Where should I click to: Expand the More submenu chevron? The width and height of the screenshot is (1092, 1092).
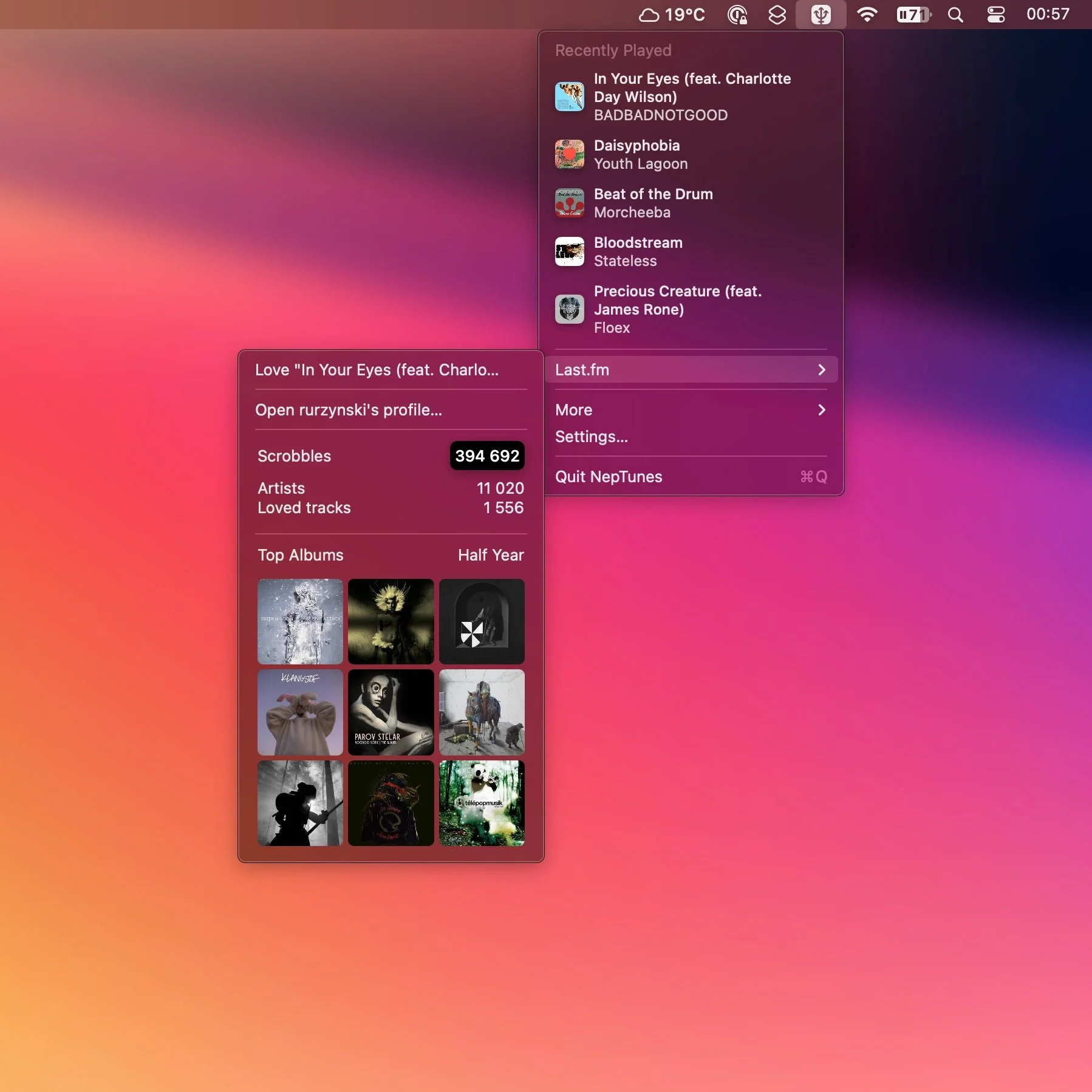[x=821, y=410]
